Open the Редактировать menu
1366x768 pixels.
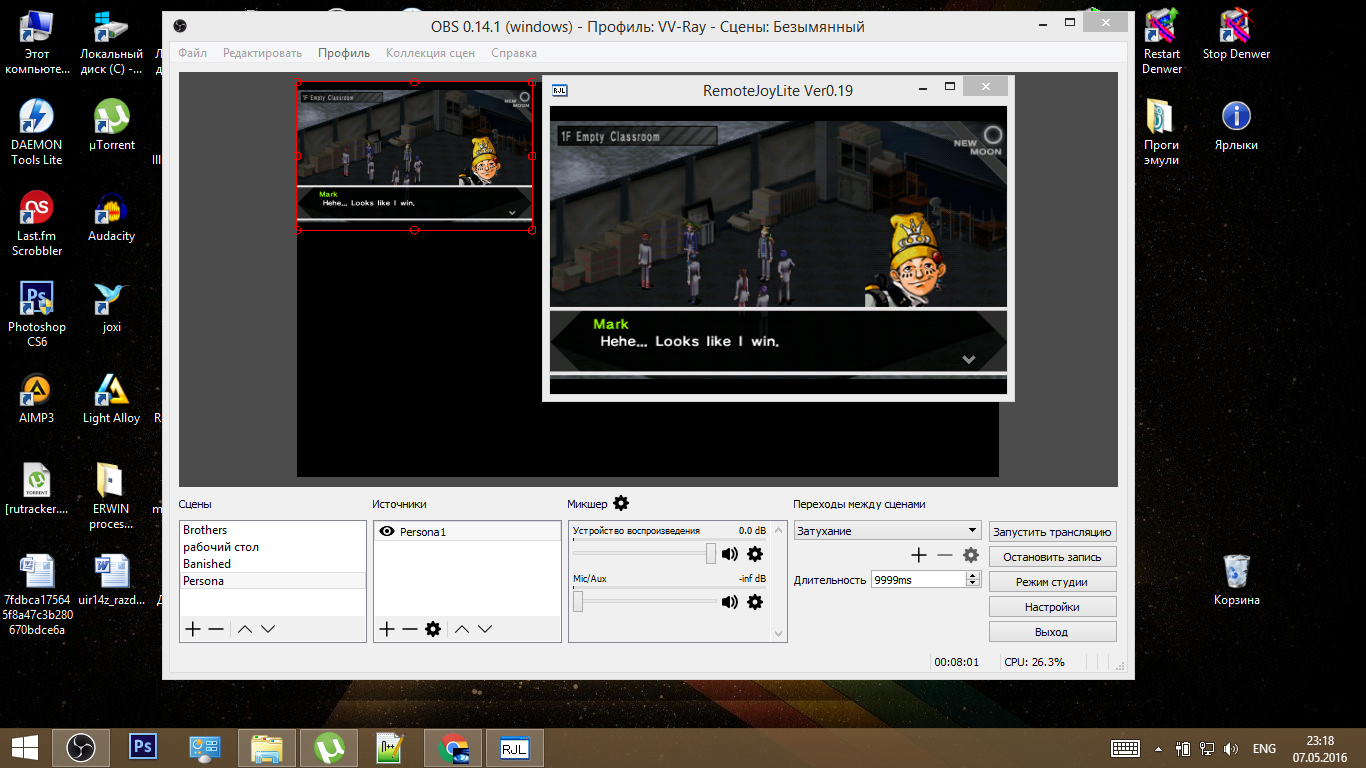point(262,53)
